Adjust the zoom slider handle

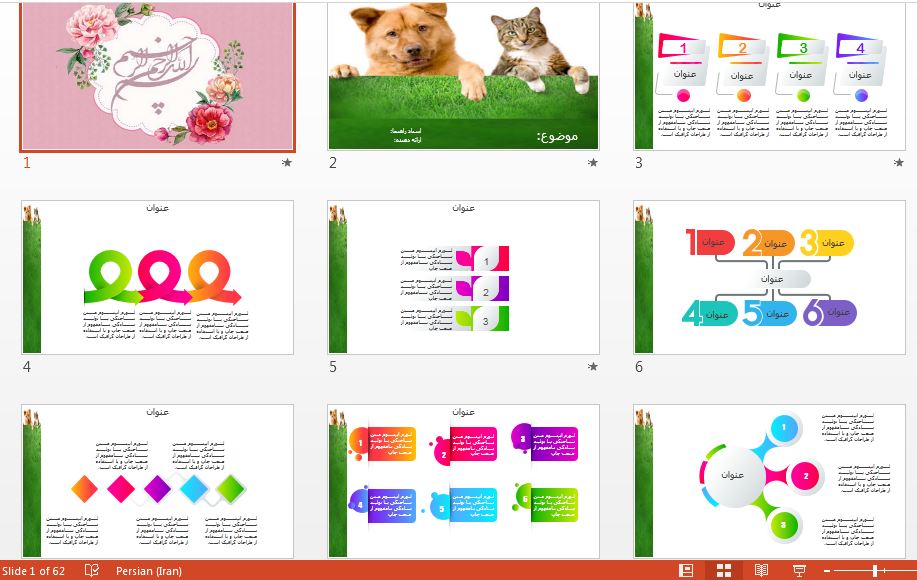pyautogui.click(x=875, y=570)
